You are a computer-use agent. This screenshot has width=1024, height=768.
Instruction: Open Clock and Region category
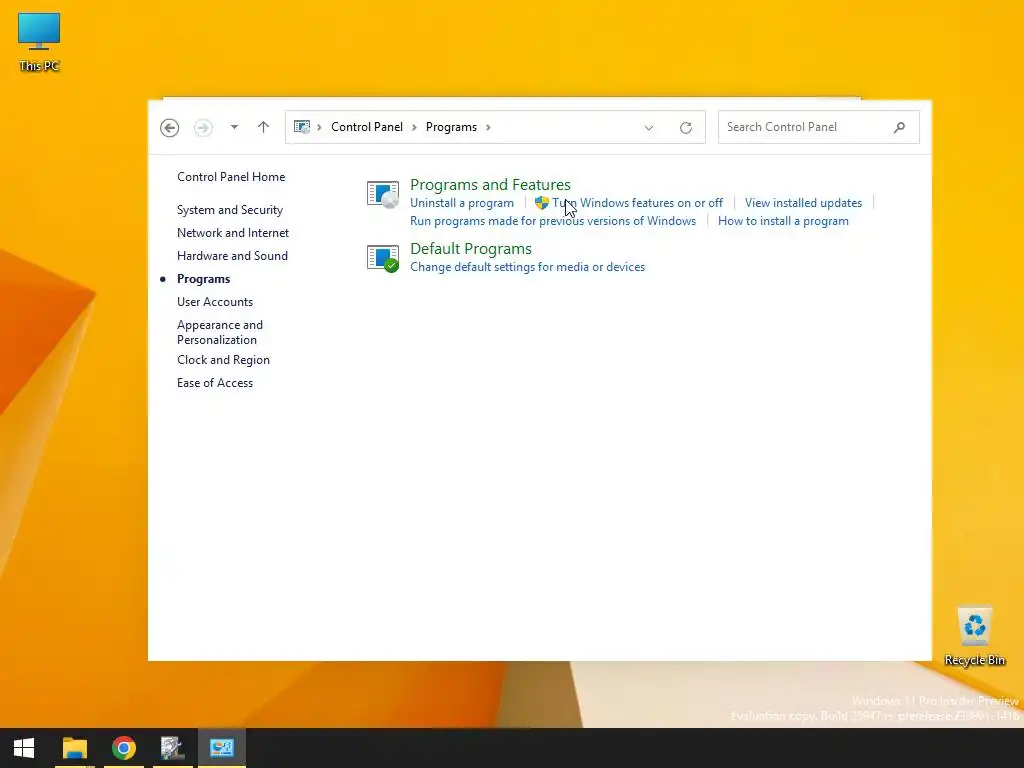(x=223, y=360)
